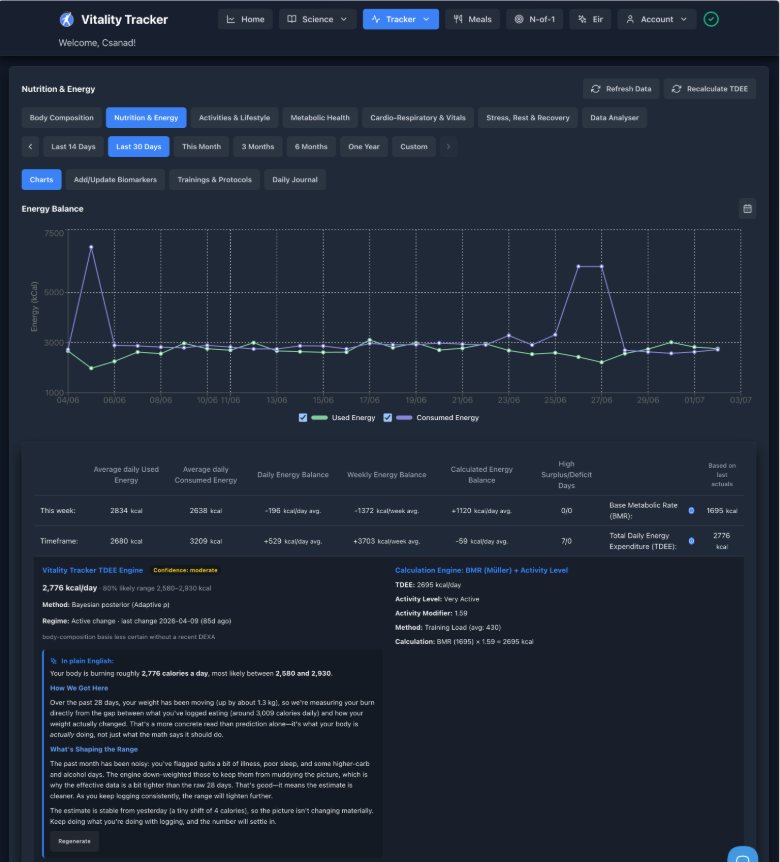Open Trainings & Protocols sub-tab
The width and height of the screenshot is (780, 862).
pos(214,180)
